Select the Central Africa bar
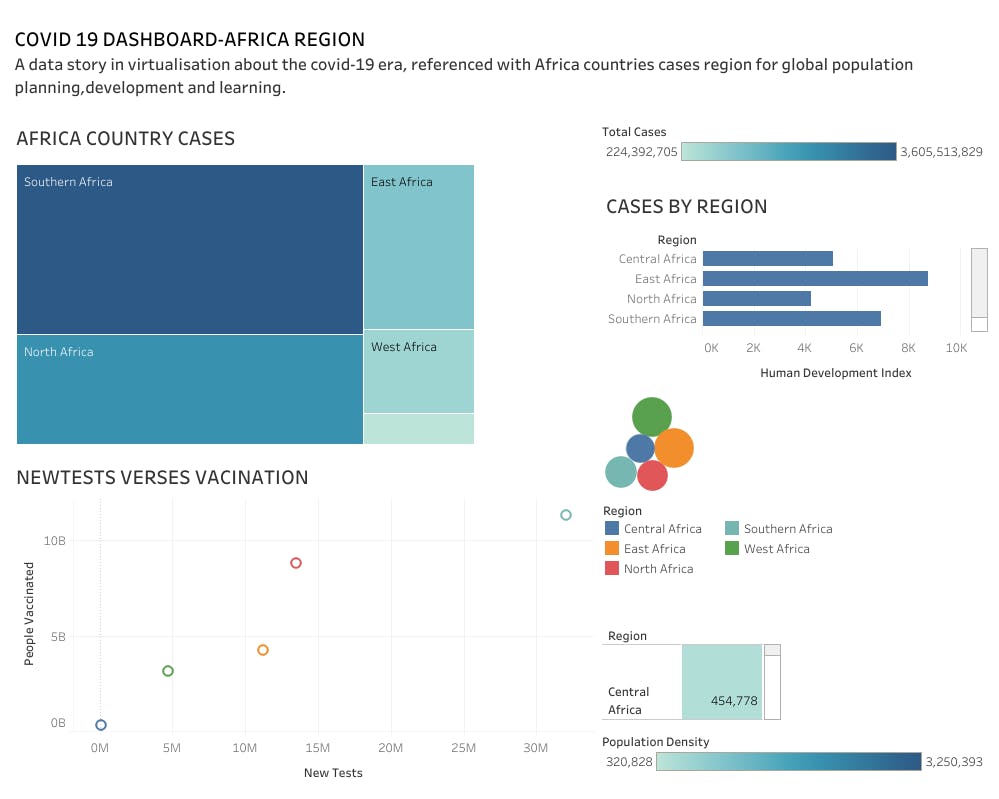The width and height of the screenshot is (999, 799). pyautogui.click(x=768, y=259)
